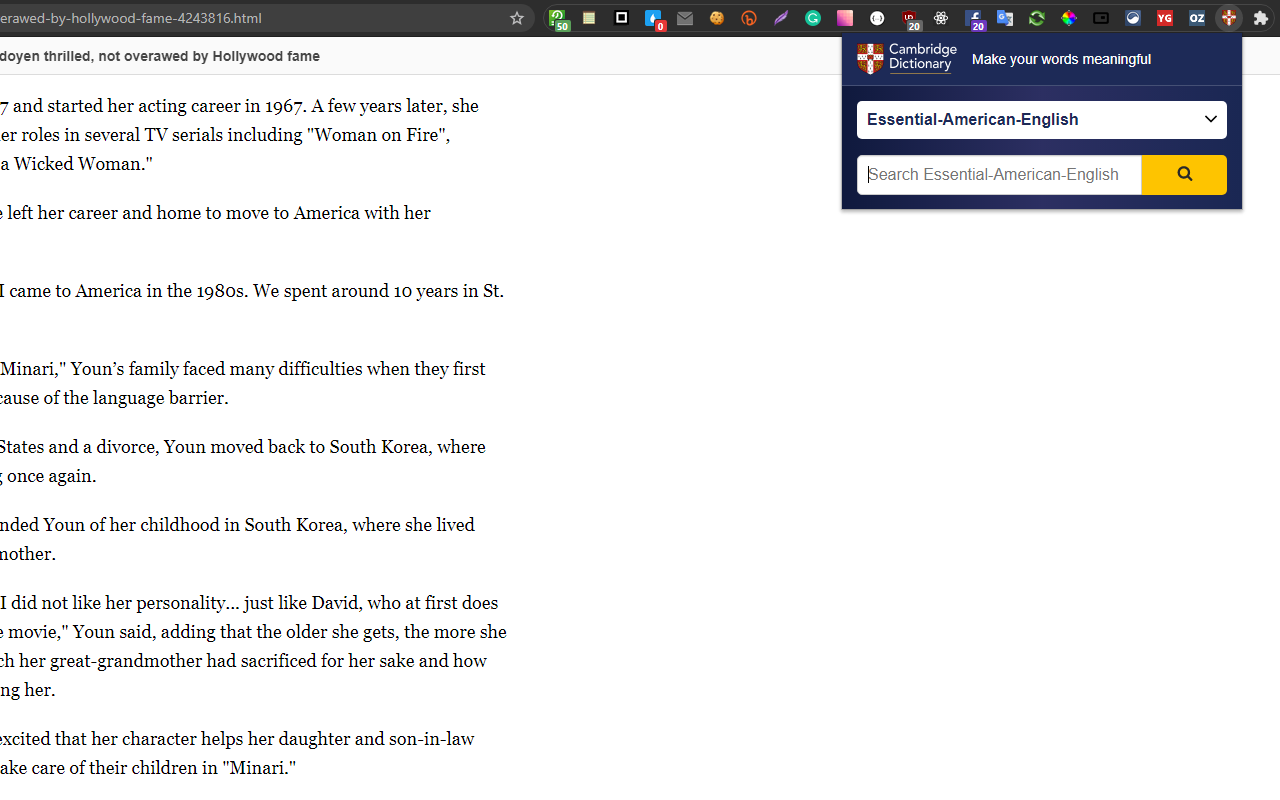Open the purple feather extension icon
The height and width of the screenshot is (800, 1280).
point(781,18)
